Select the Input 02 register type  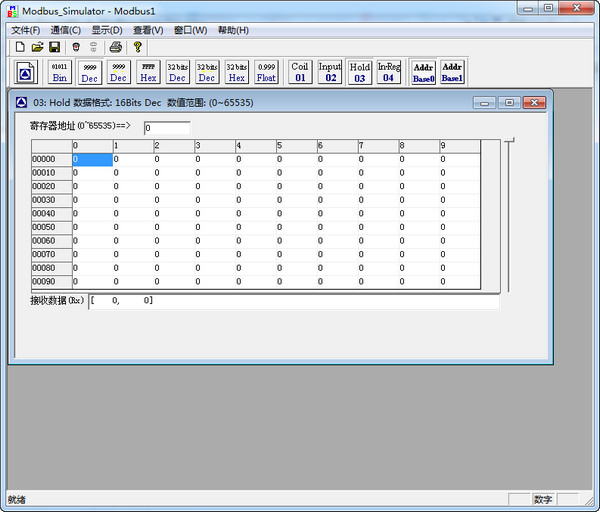point(330,72)
